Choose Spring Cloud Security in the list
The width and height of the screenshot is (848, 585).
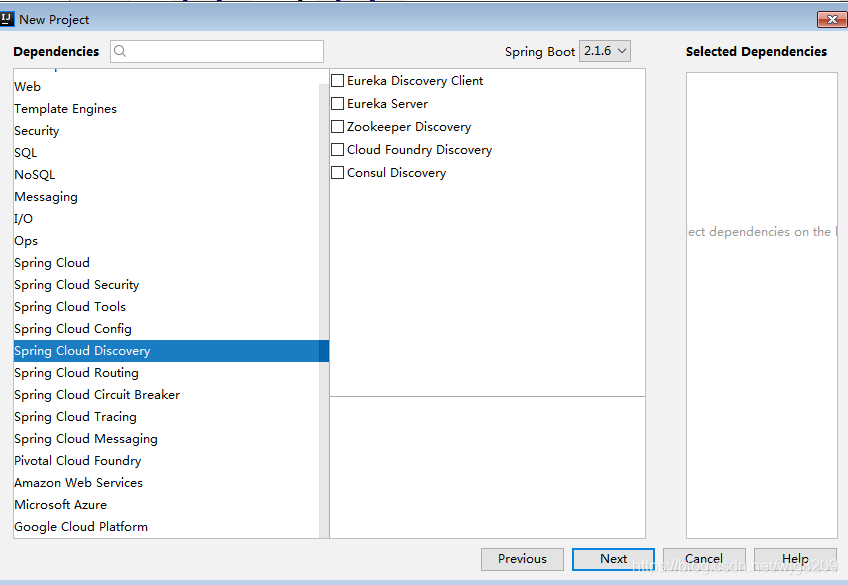coord(167,285)
